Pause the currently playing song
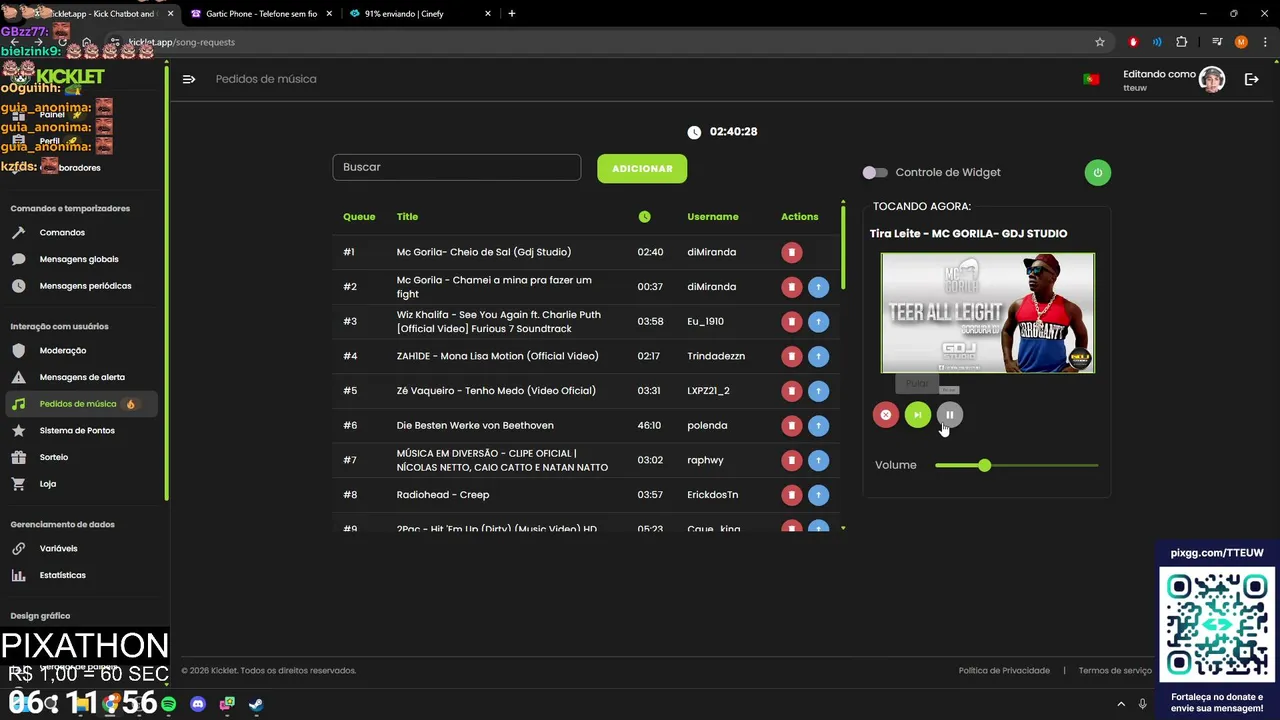 pos(949,414)
